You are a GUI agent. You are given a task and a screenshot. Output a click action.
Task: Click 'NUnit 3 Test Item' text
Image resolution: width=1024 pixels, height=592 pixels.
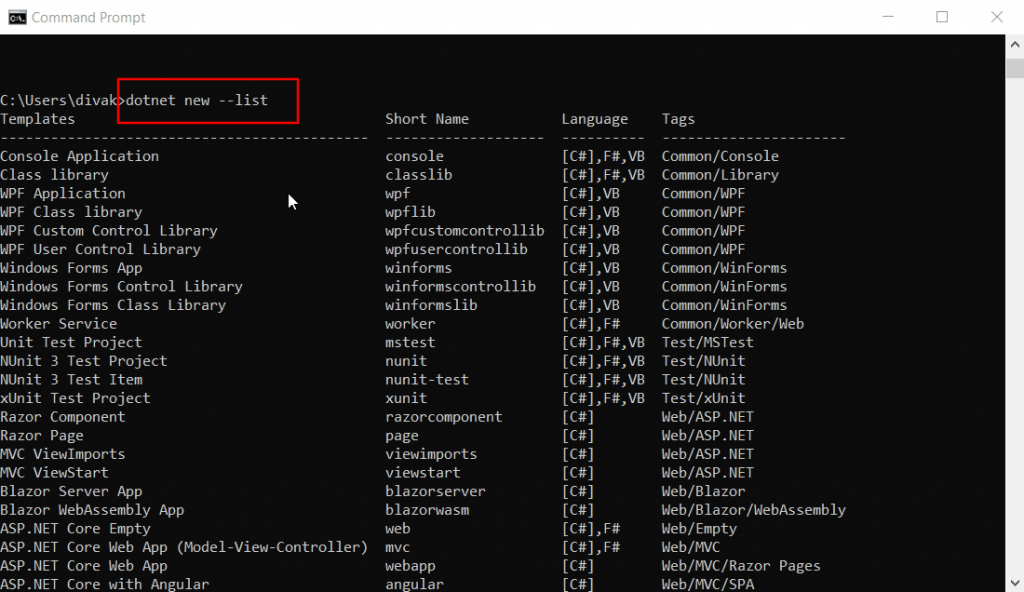tap(71, 380)
